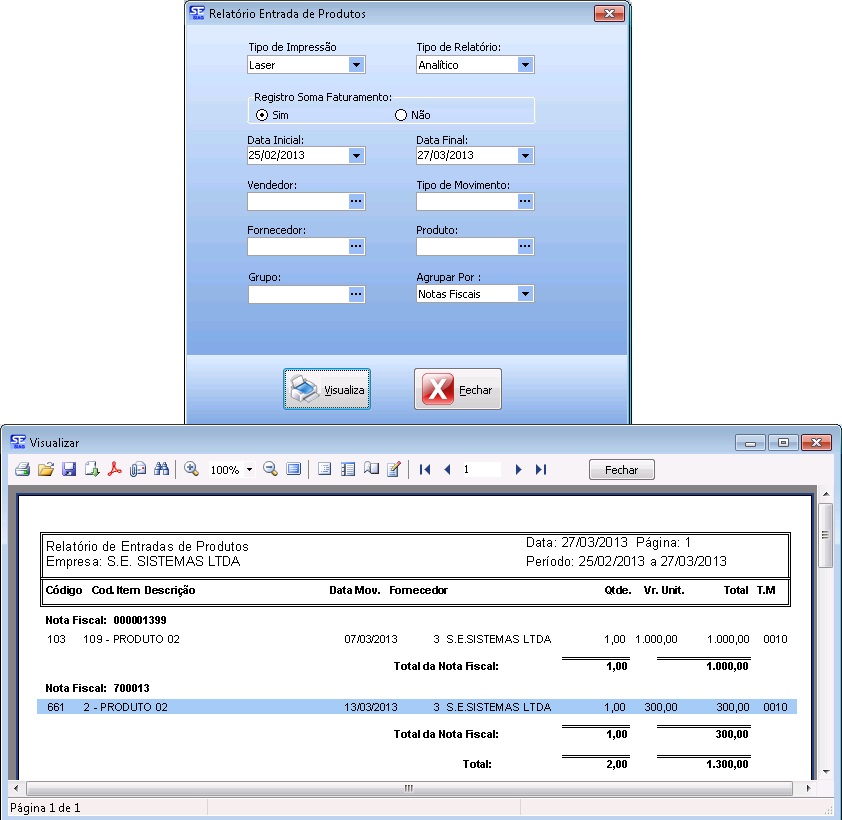Click the print icon in Visualizar toolbar
The width and height of the screenshot is (842, 820).
pyautogui.click(x=21, y=469)
